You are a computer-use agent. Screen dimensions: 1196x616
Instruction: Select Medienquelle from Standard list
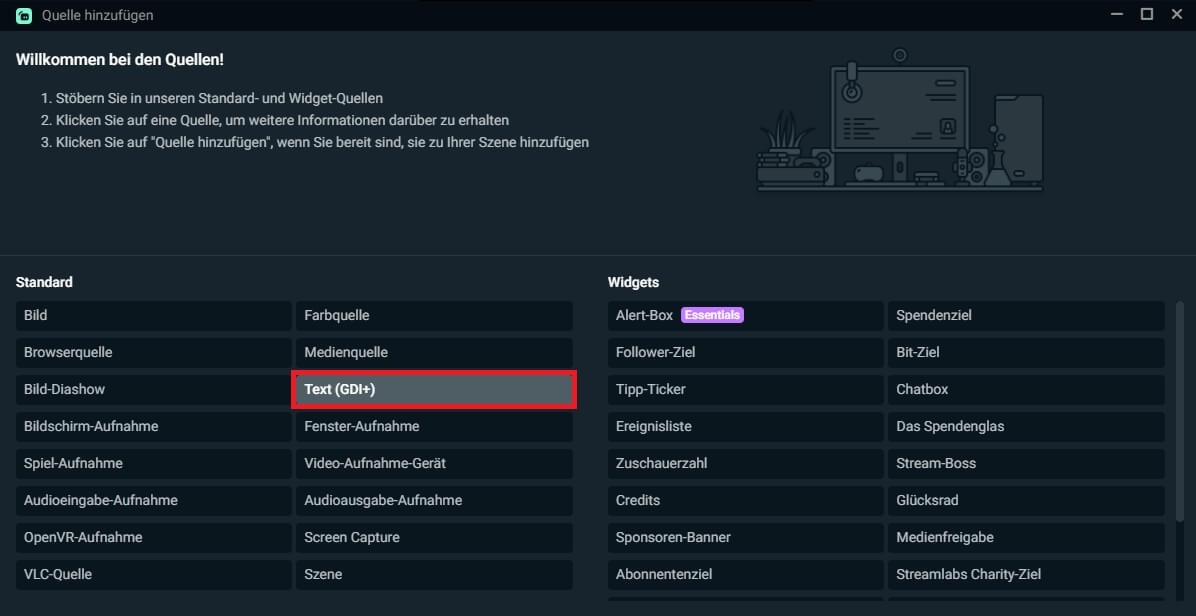click(433, 353)
